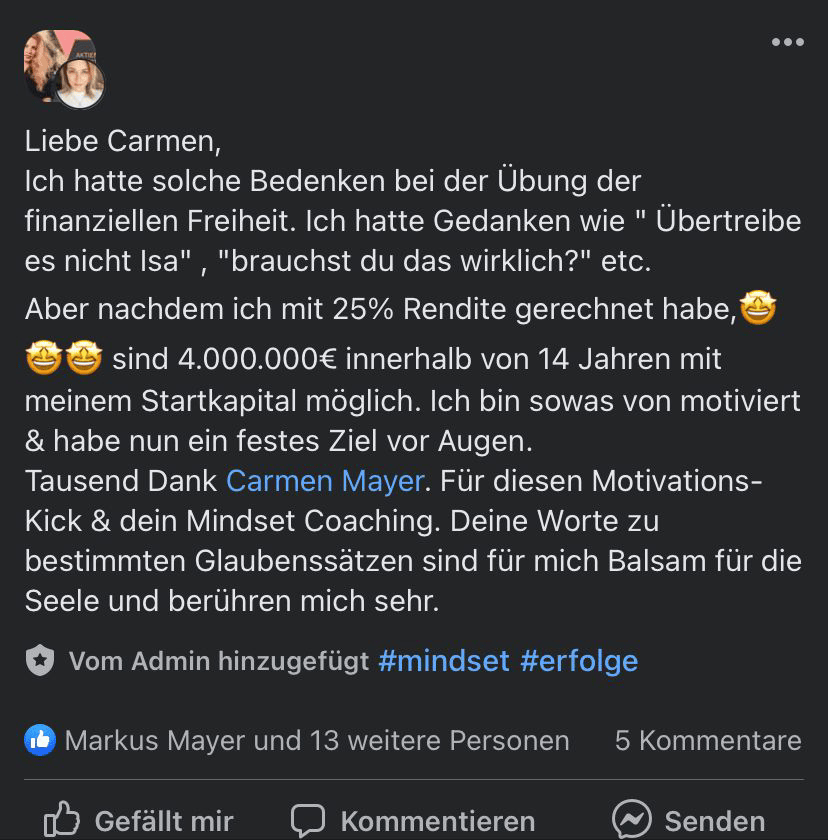Click the blue like reaction icon
Screen dimensions: 828x840
pyautogui.click(x=40, y=740)
